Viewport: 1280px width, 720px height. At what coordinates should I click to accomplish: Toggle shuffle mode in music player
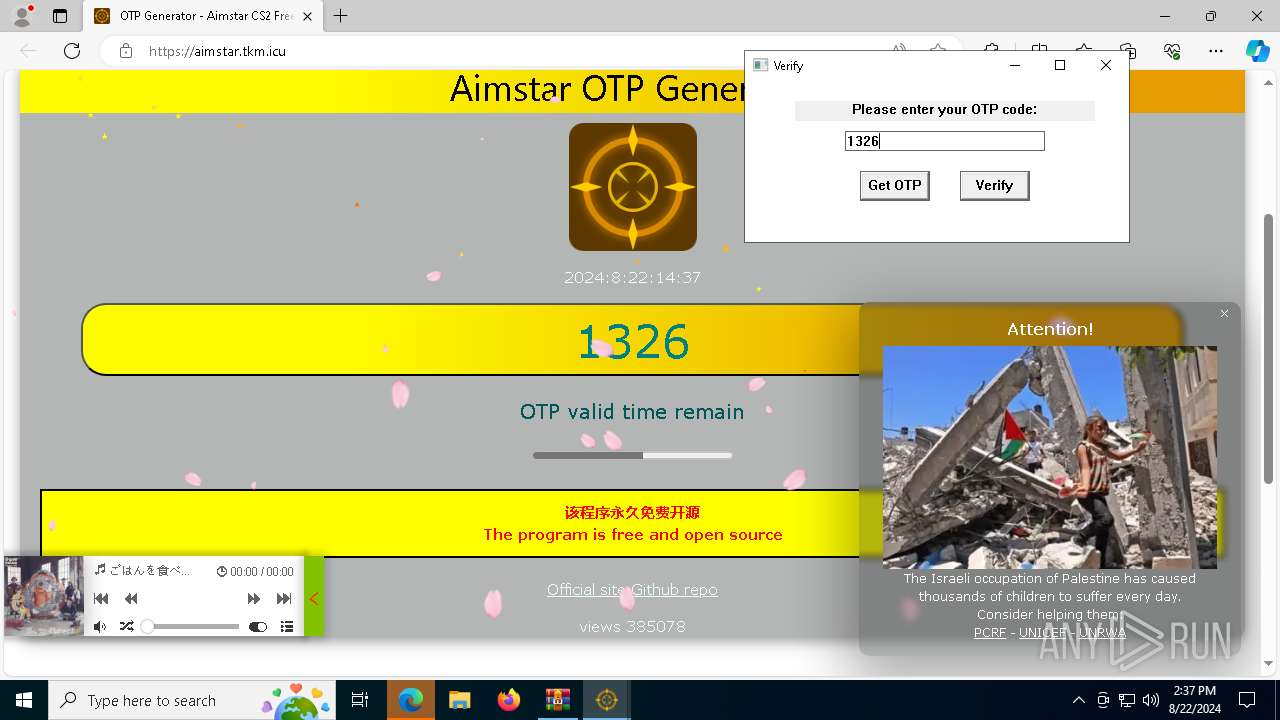point(127,627)
